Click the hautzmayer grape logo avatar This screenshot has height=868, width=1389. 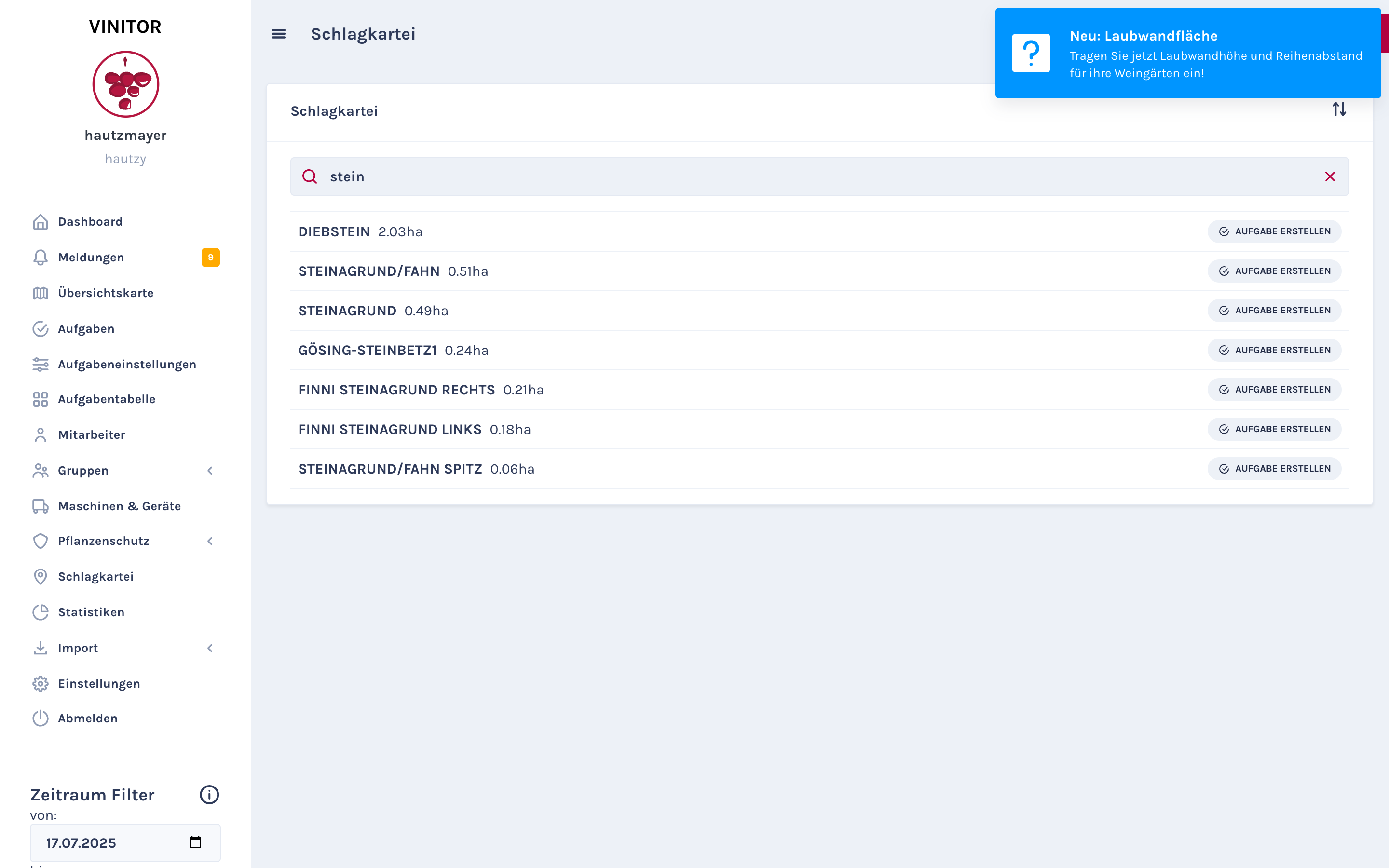click(126, 84)
